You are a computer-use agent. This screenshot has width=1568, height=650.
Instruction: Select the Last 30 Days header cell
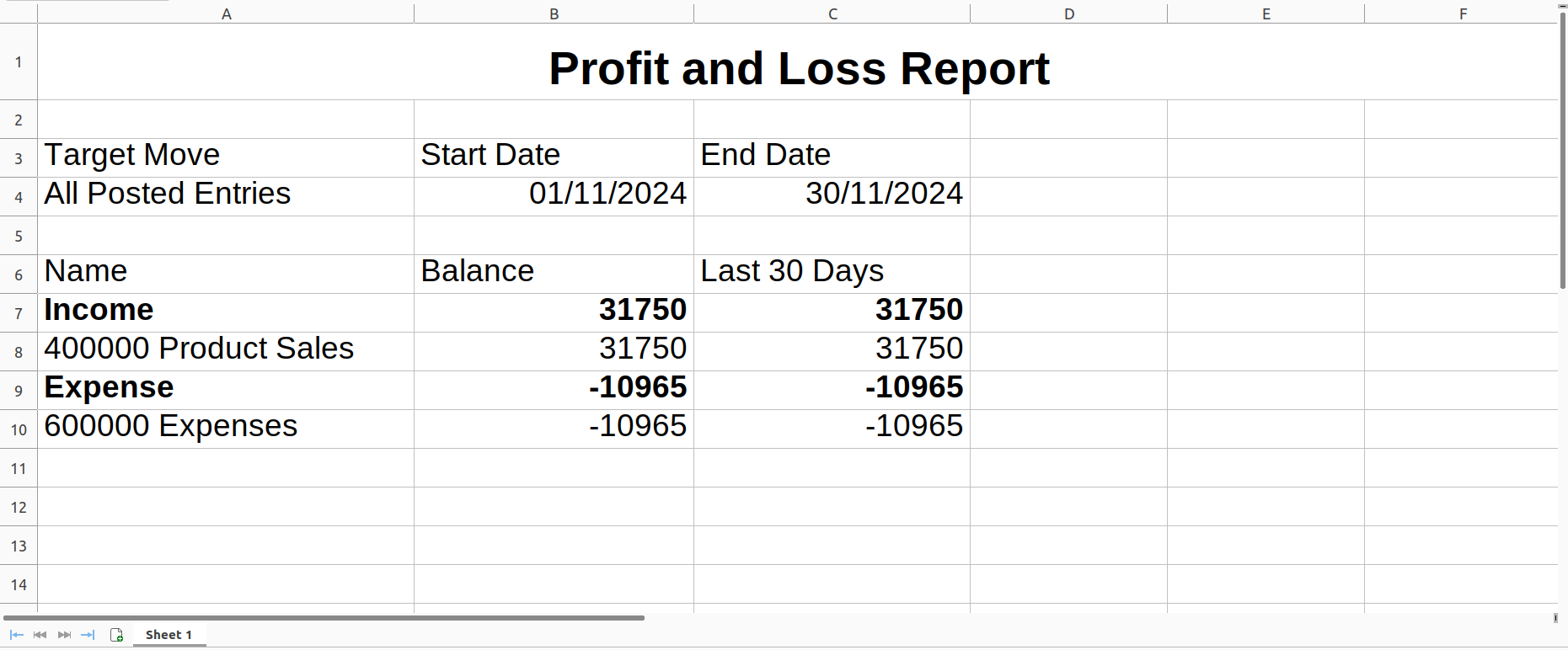pyautogui.click(x=832, y=272)
